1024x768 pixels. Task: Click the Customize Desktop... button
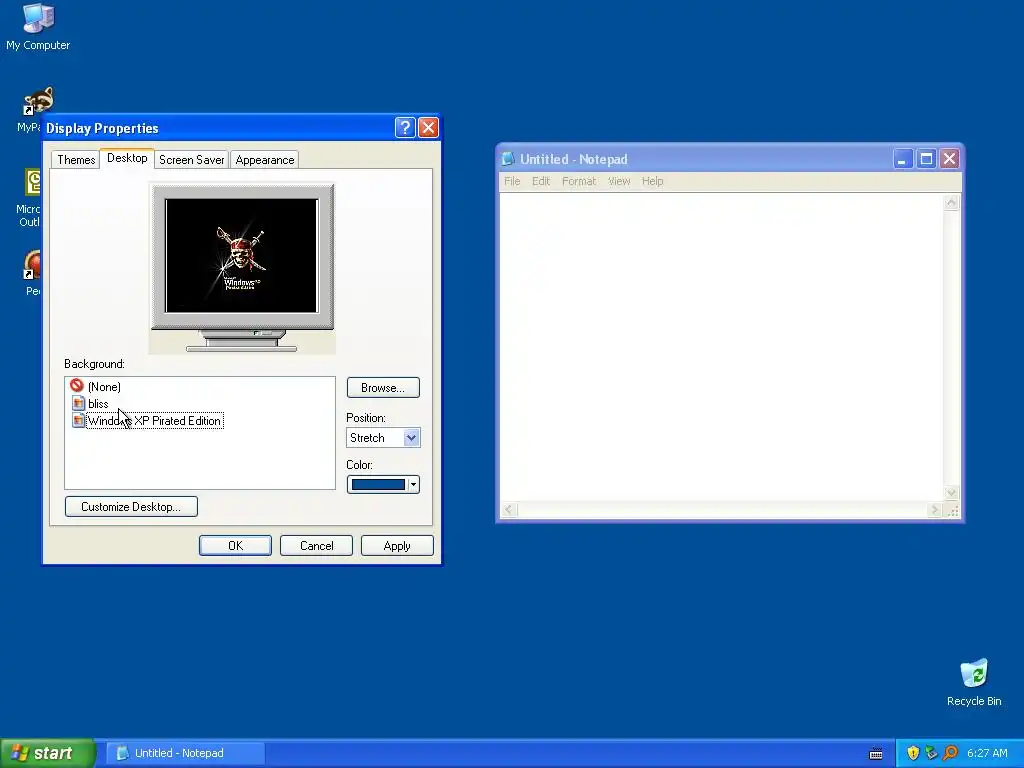(x=131, y=507)
